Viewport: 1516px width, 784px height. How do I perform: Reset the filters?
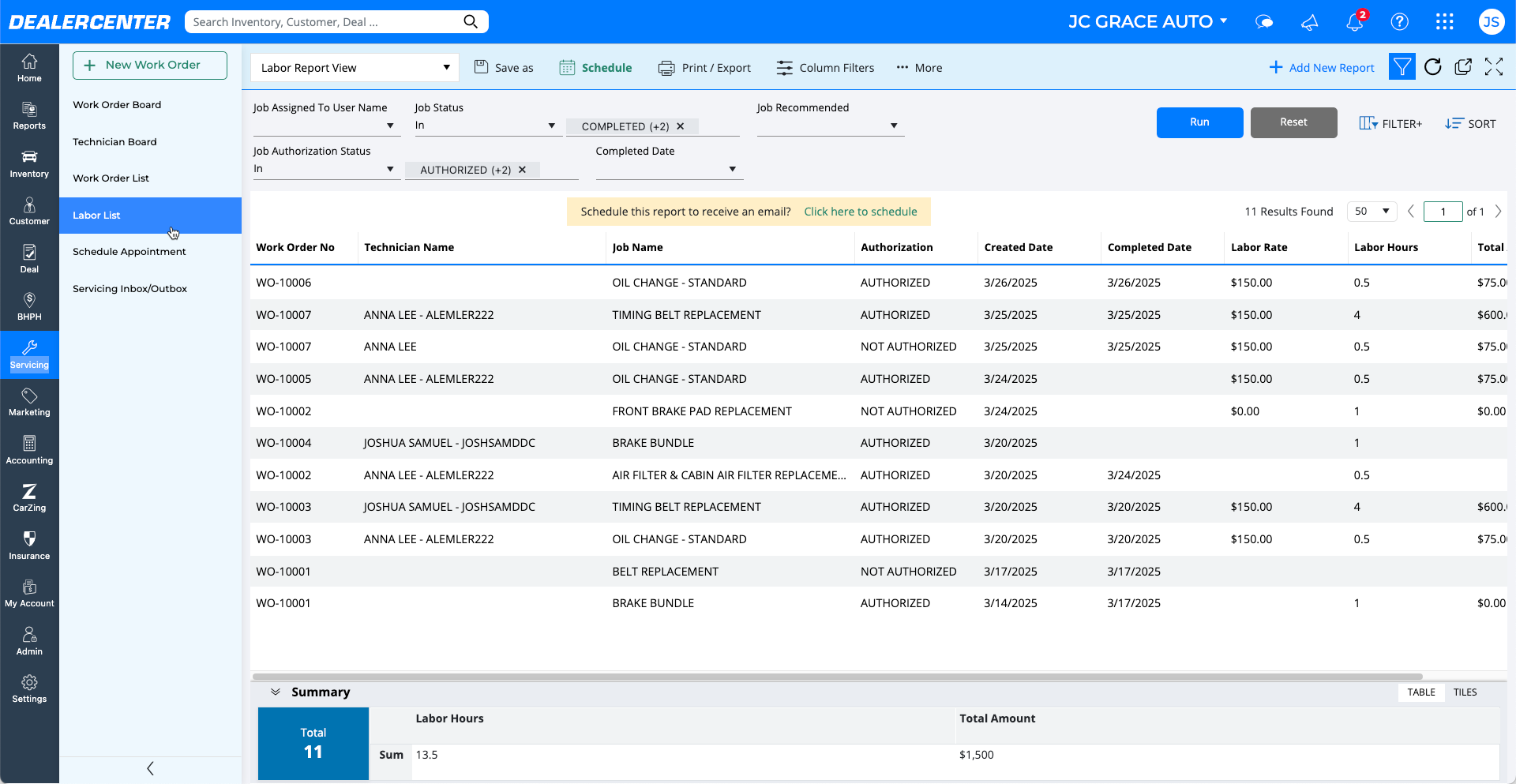coord(1293,122)
